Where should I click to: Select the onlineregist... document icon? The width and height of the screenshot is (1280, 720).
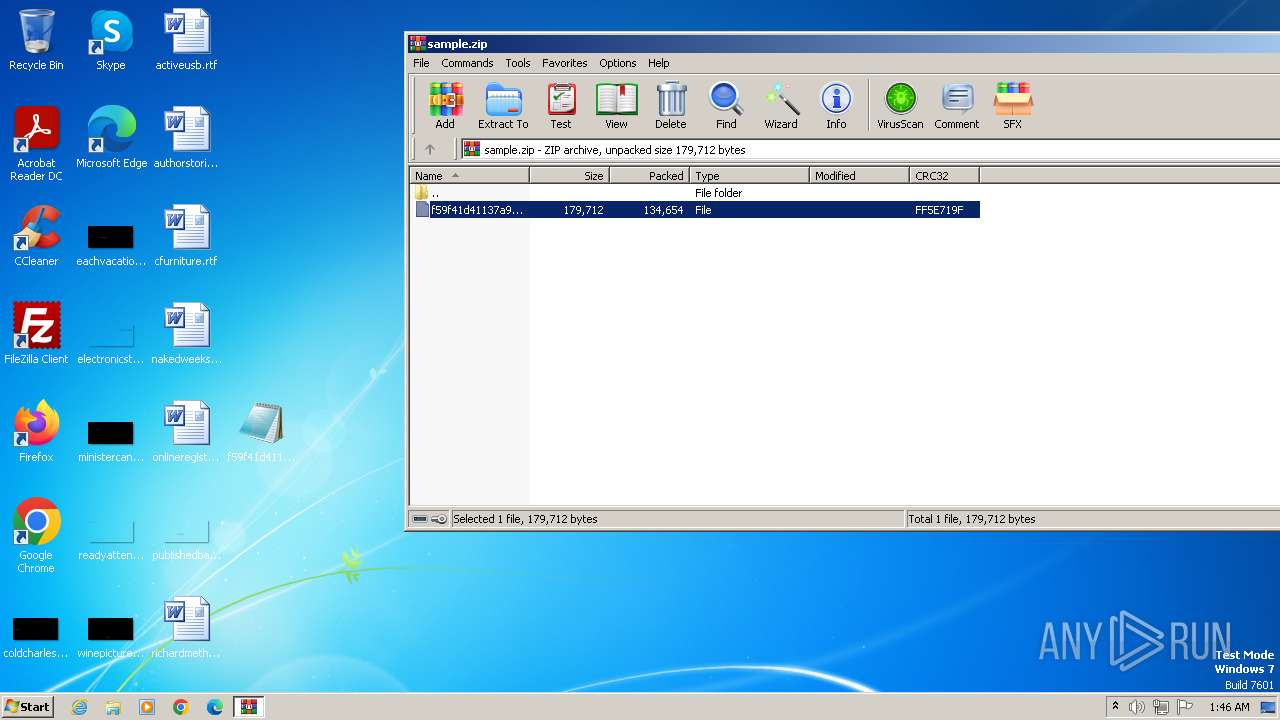186,431
